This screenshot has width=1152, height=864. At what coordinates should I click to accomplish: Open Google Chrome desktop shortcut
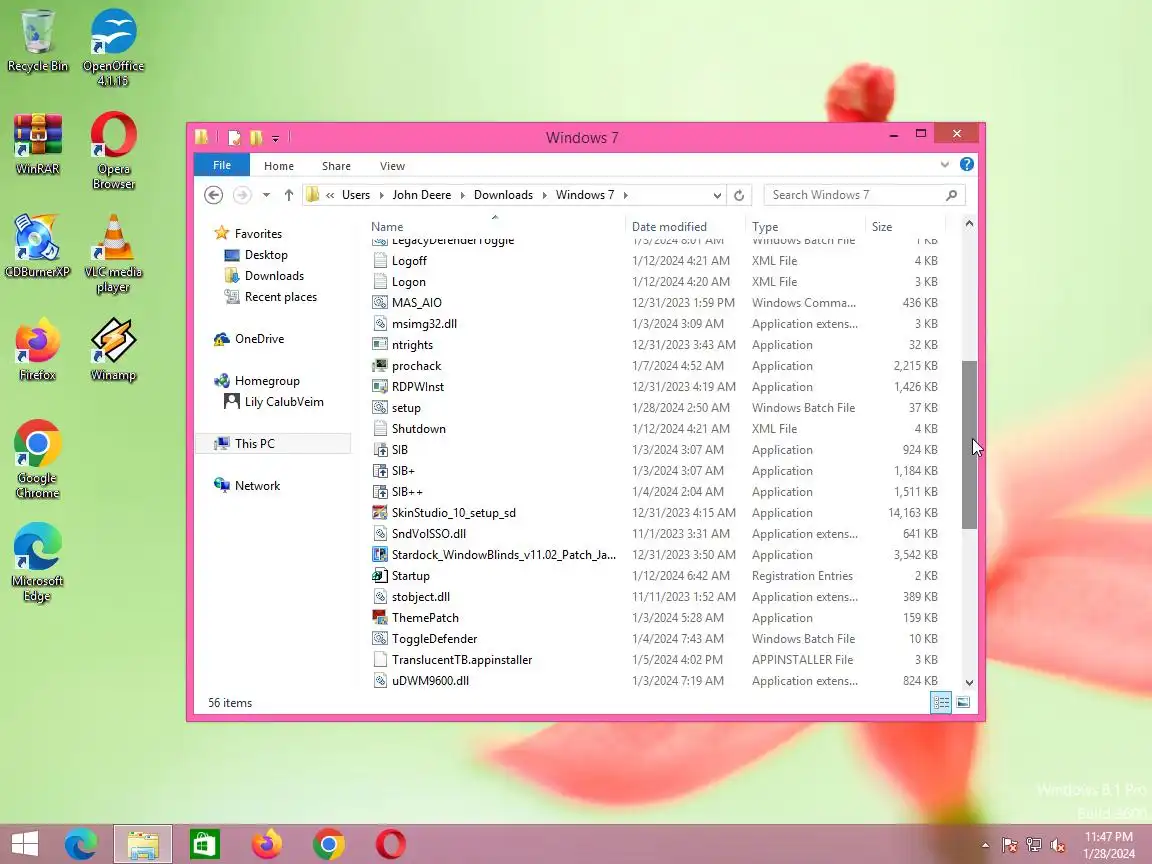coord(37,460)
